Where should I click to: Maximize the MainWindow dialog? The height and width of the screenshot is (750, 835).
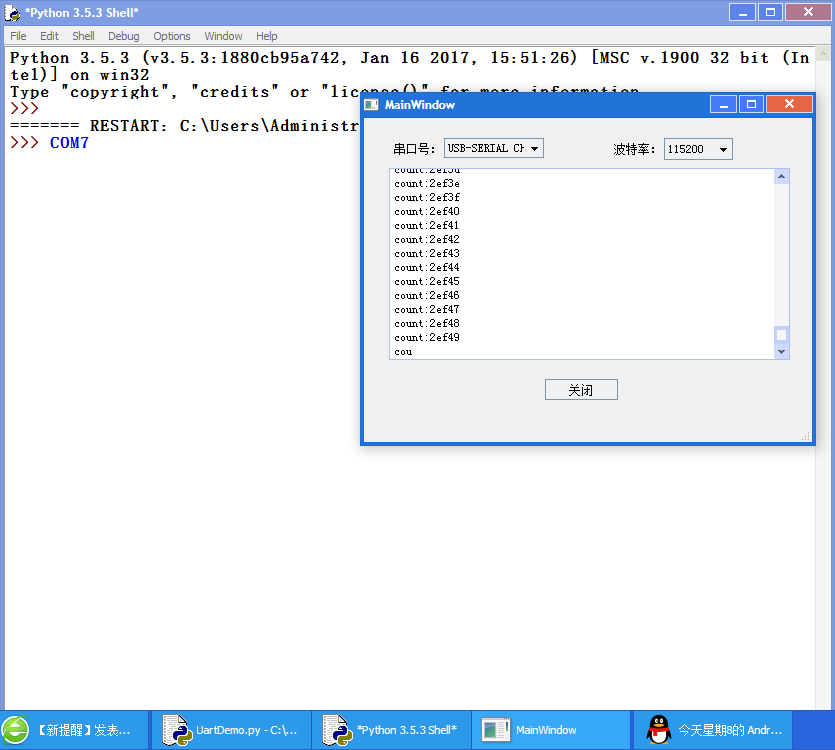point(751,104)
